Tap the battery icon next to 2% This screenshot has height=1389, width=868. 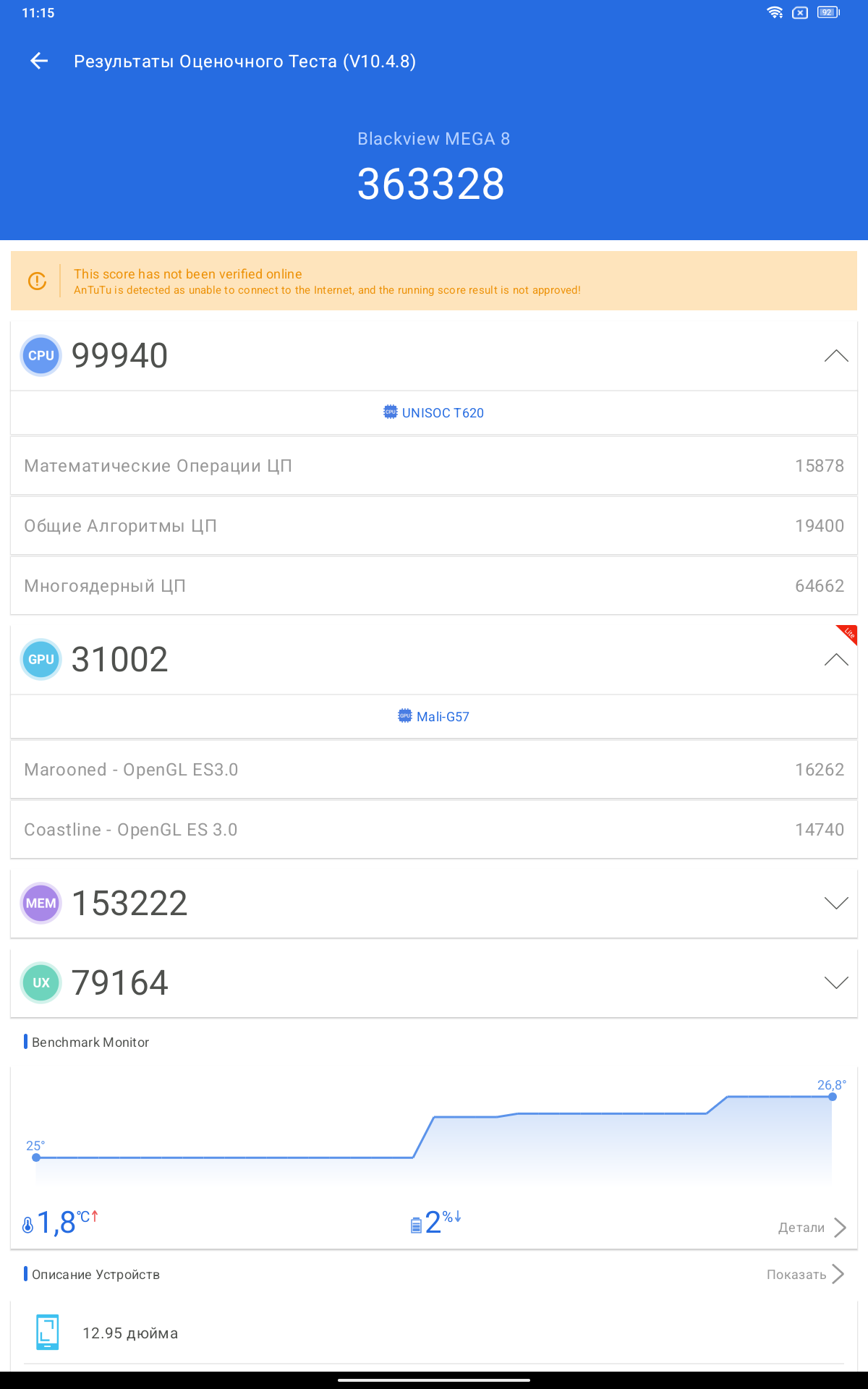(x=416, y=1225)
